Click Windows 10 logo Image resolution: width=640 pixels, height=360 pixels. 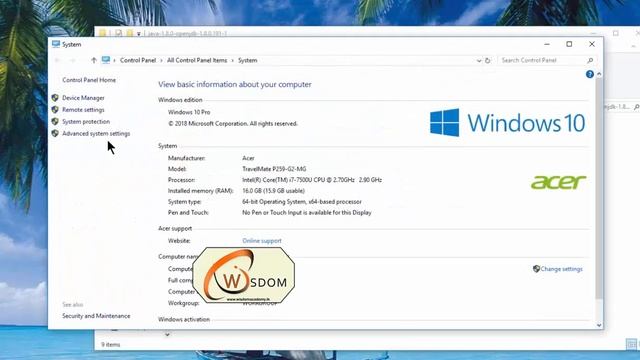(507, 122)
